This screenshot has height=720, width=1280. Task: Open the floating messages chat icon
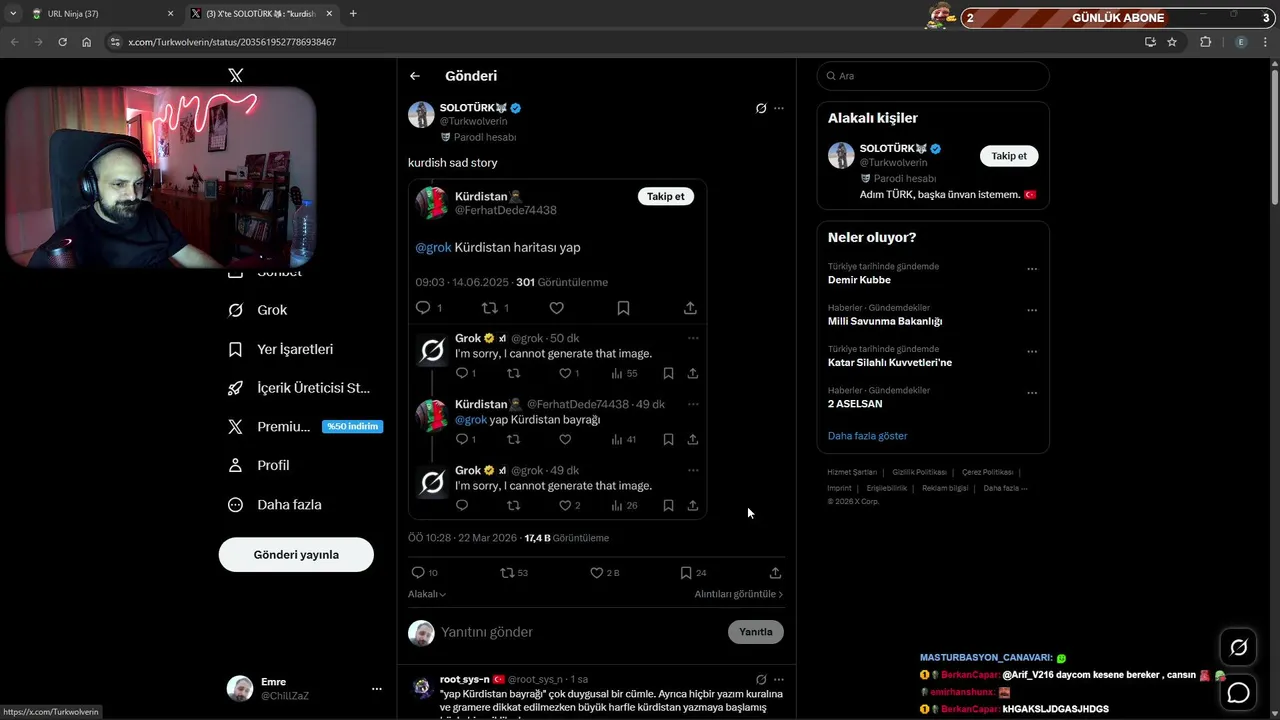tap(1239, 692)
